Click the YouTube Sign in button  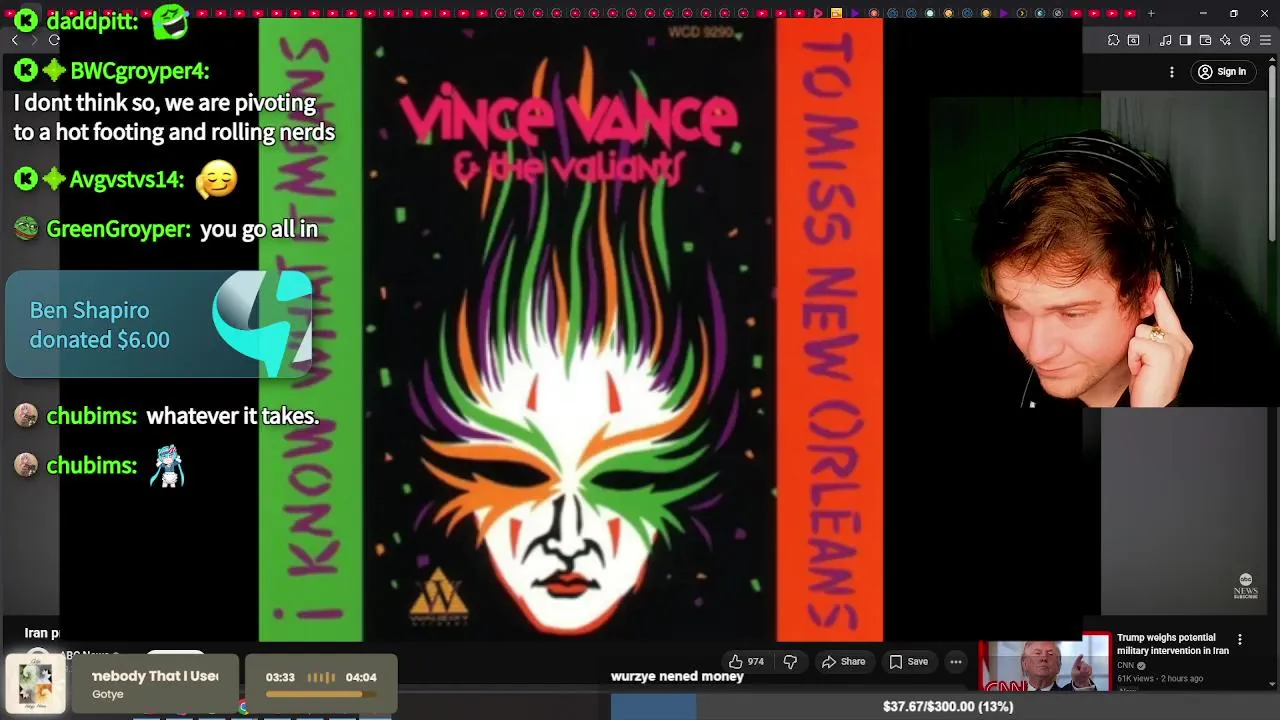point(1222,72)
